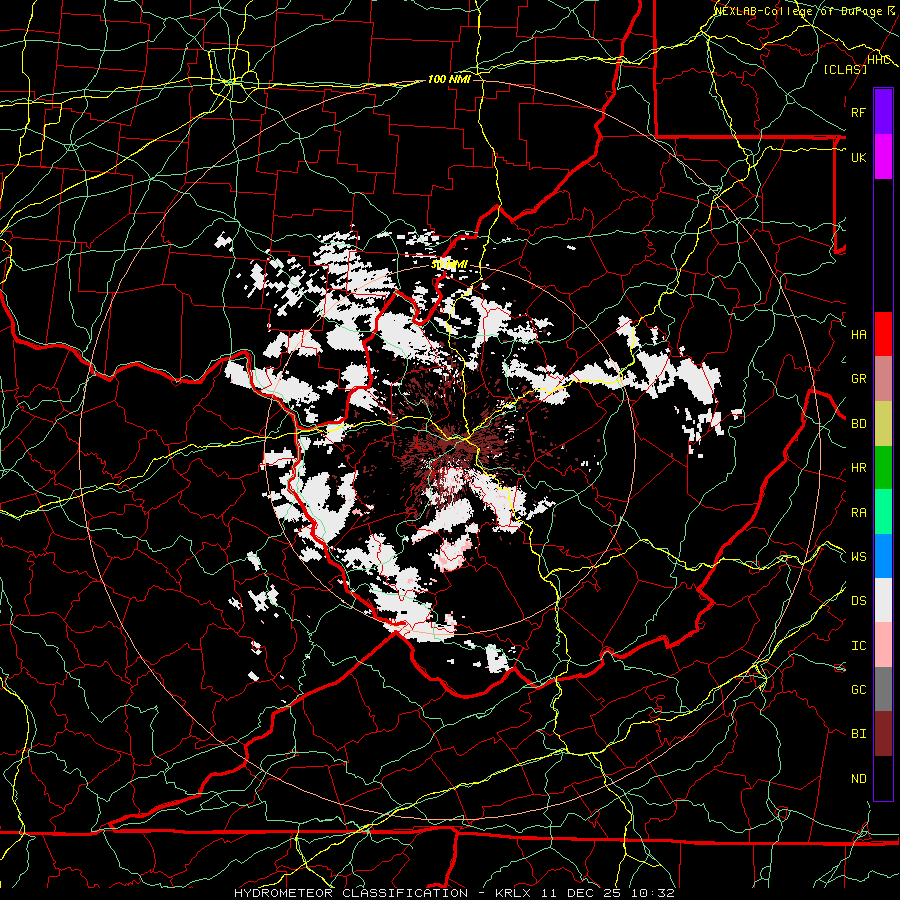900x900 pixels.
Task: Click the RF purple legend swatch
Action: pos(883,112)
